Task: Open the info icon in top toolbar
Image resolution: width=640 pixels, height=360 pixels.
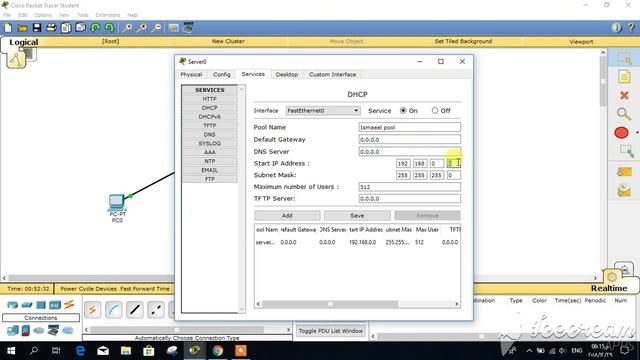Action: click(616, 28)
